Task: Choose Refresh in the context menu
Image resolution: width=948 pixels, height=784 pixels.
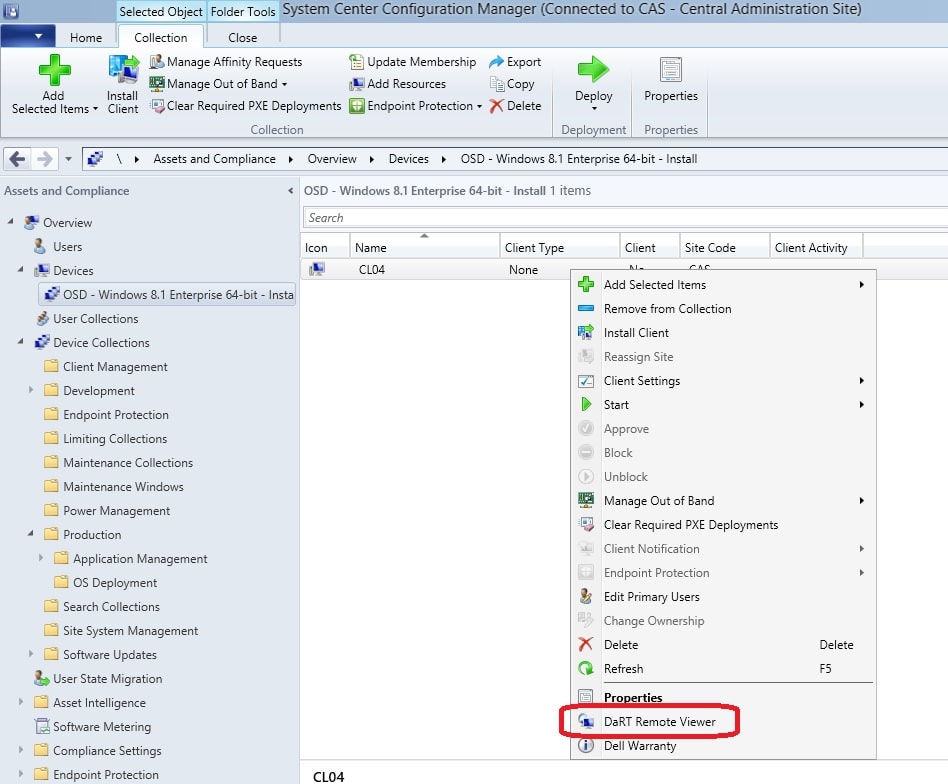Action: tap(723, 669)
